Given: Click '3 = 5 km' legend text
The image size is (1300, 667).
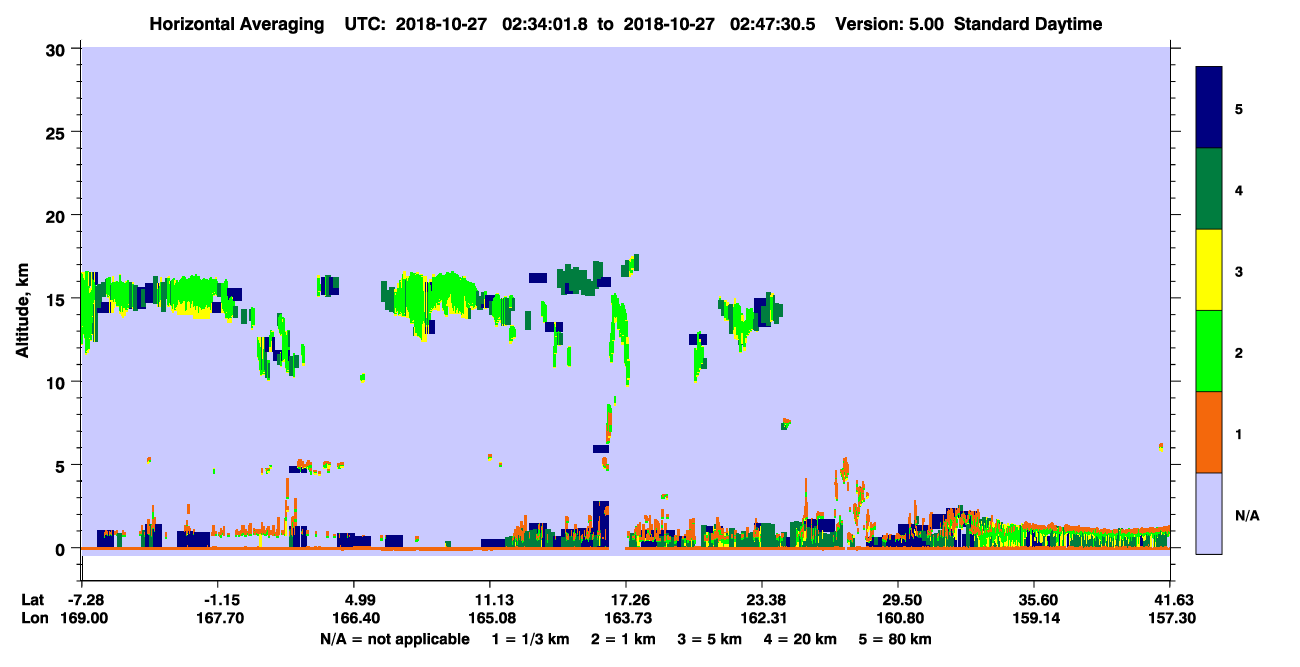Looking at the screenshot, I should (710, 639).
